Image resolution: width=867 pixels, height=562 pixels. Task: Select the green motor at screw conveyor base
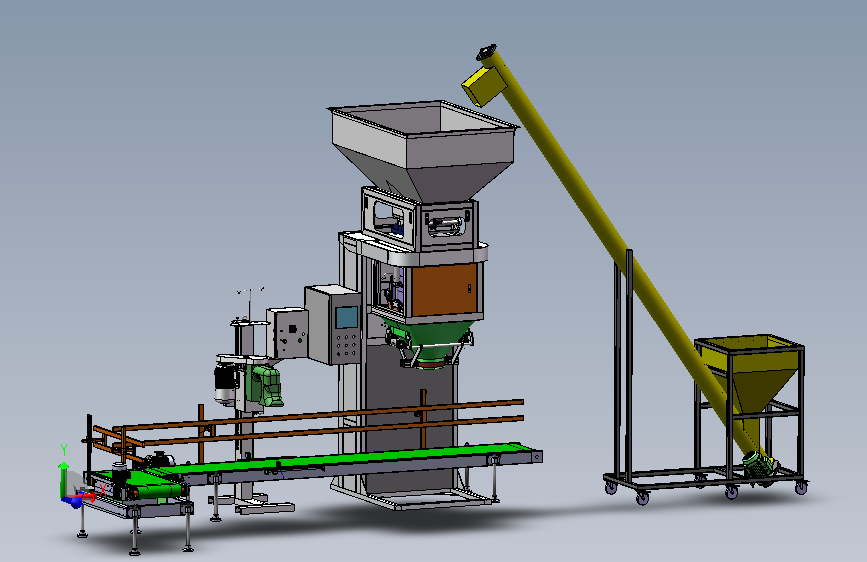click(758, 465)
